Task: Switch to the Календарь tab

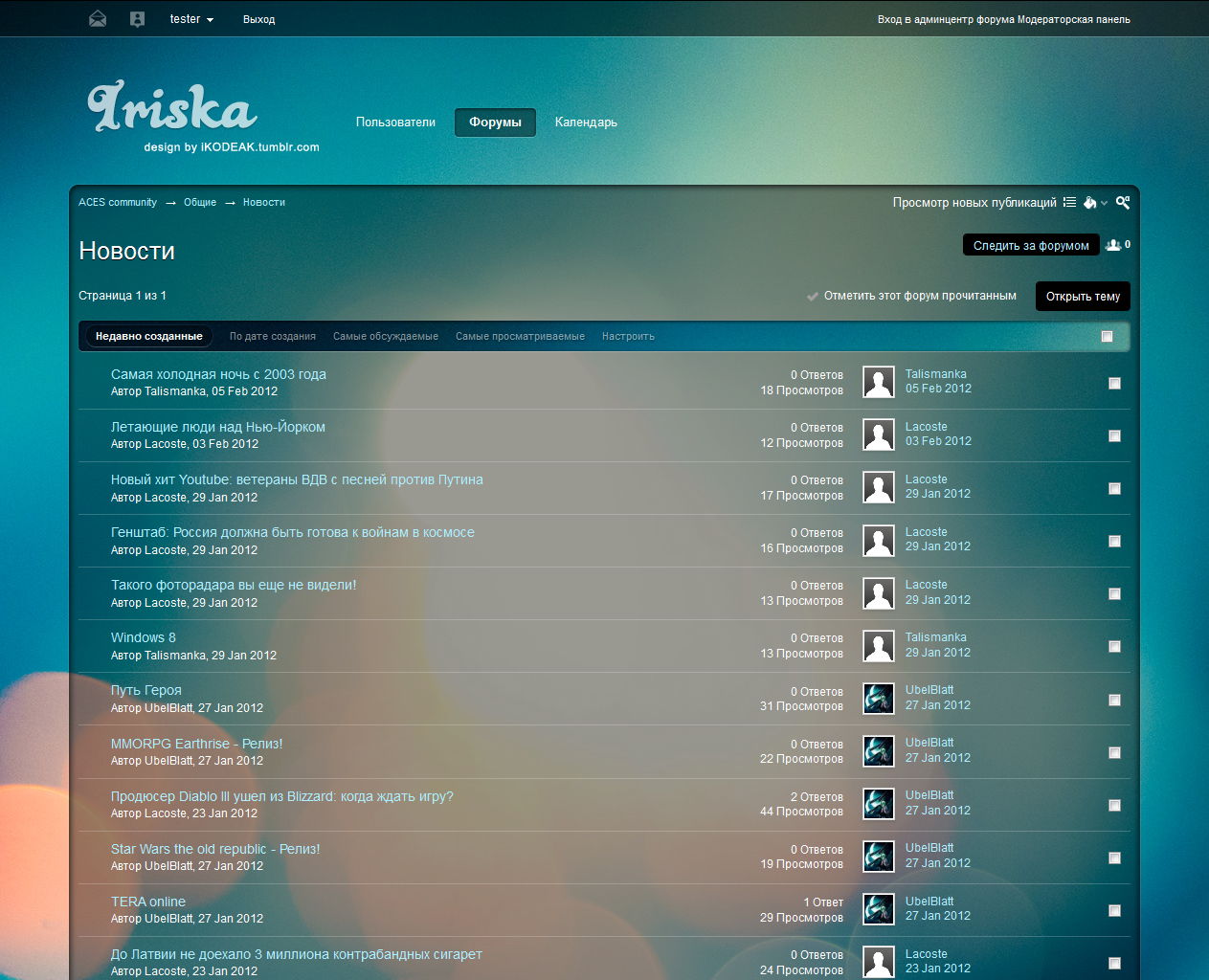Action: (x=586, y=122)
